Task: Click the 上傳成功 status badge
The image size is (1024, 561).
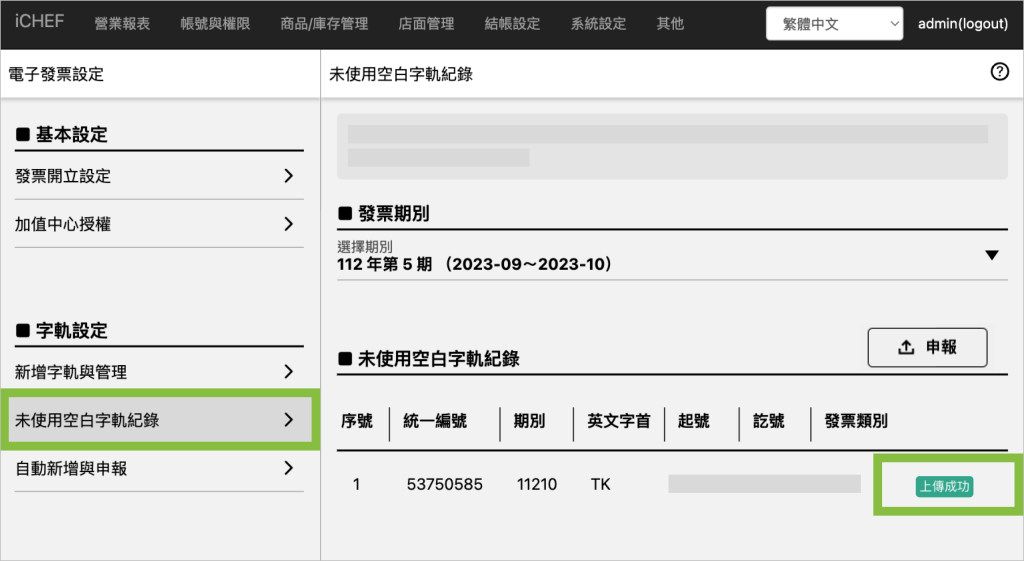Action: [945, 486]
